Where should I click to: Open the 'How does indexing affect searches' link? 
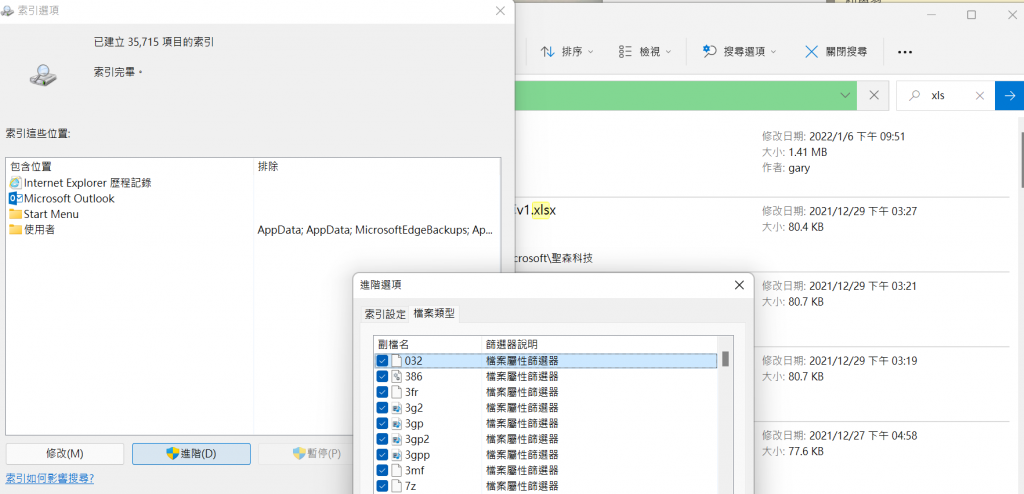[x=50, y=478]
